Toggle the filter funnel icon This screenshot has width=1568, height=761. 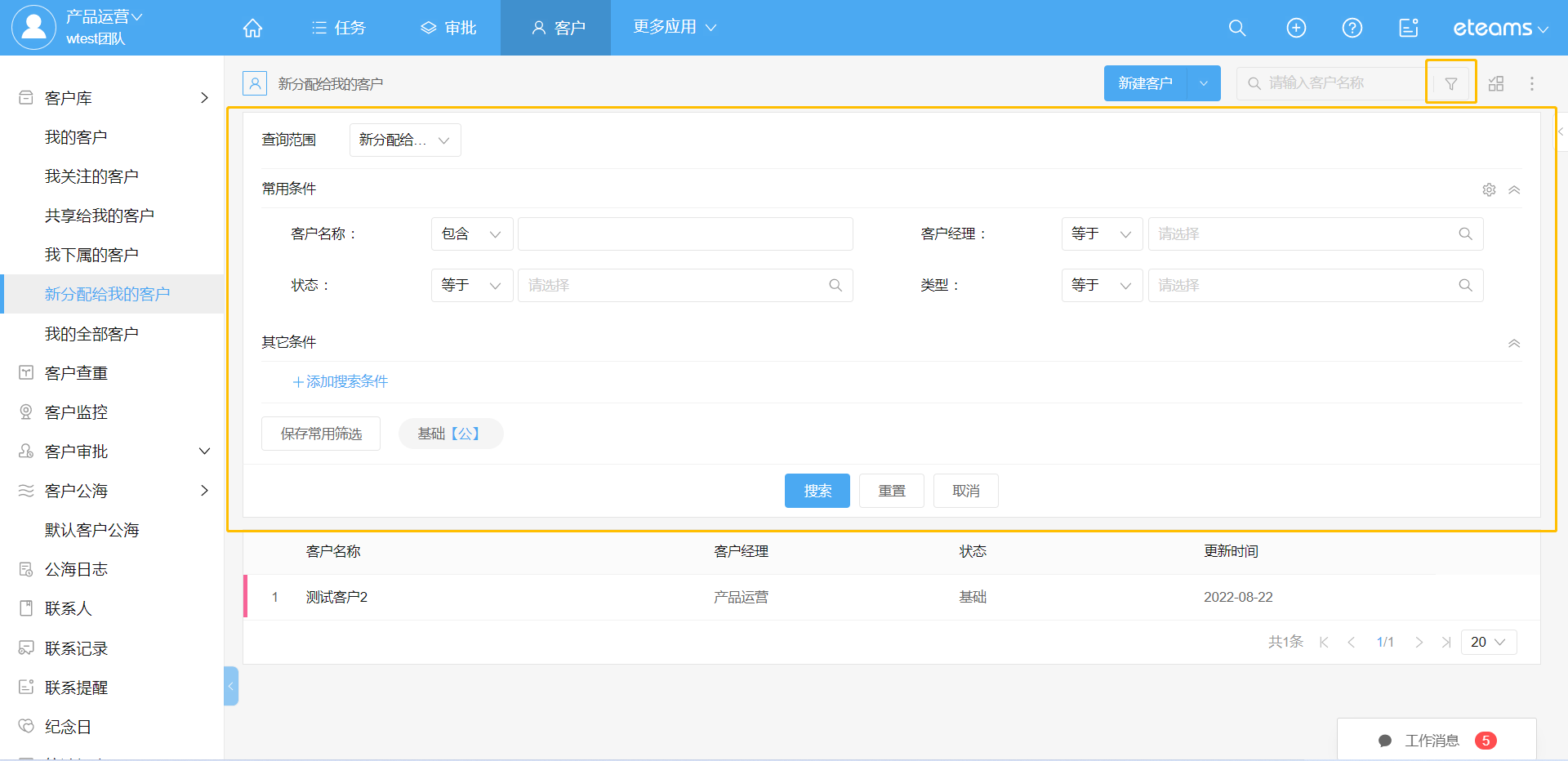pyautogui.click(x=1451, y=83)
